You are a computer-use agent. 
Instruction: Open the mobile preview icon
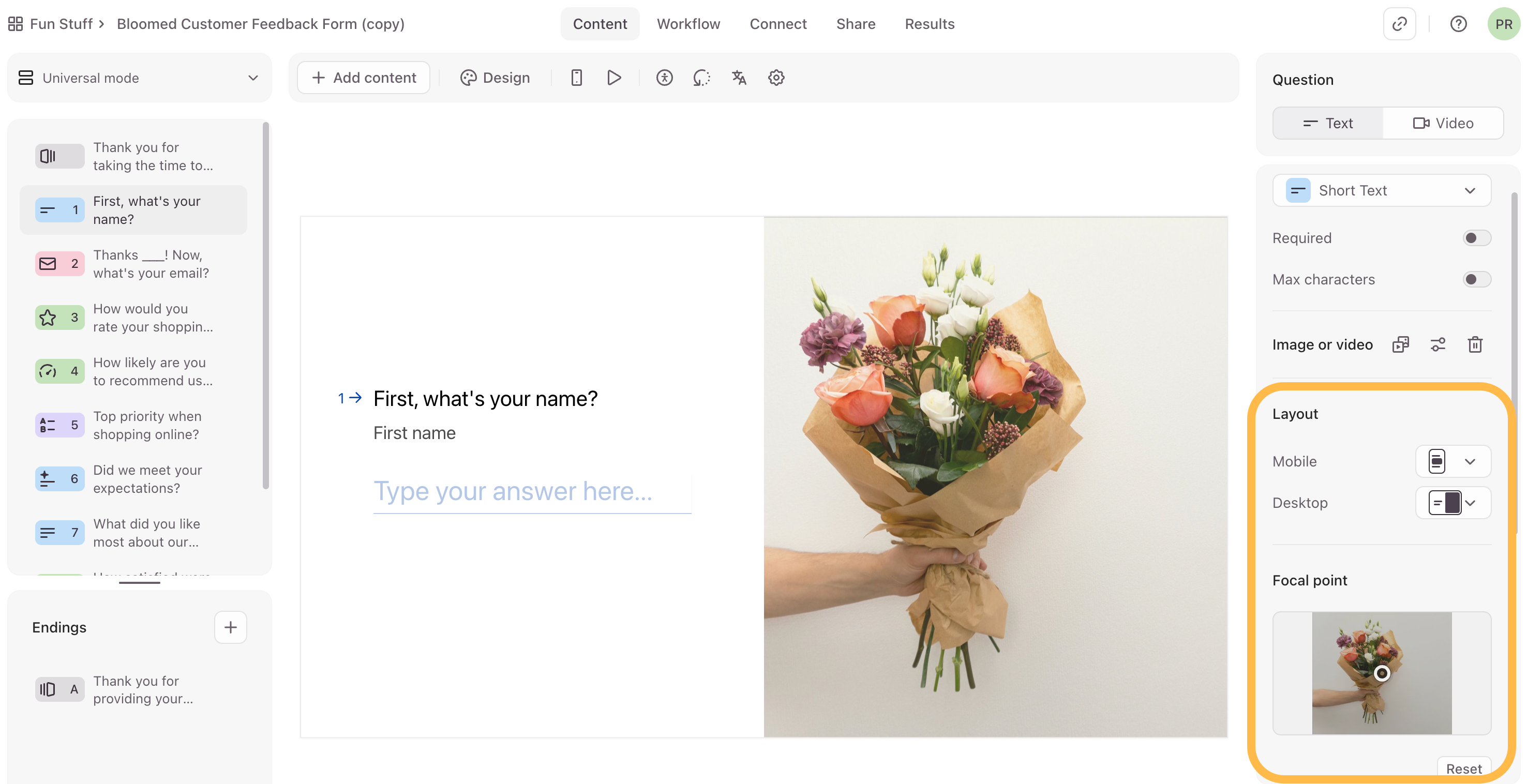pyautogui.click(x=576, y=78)
